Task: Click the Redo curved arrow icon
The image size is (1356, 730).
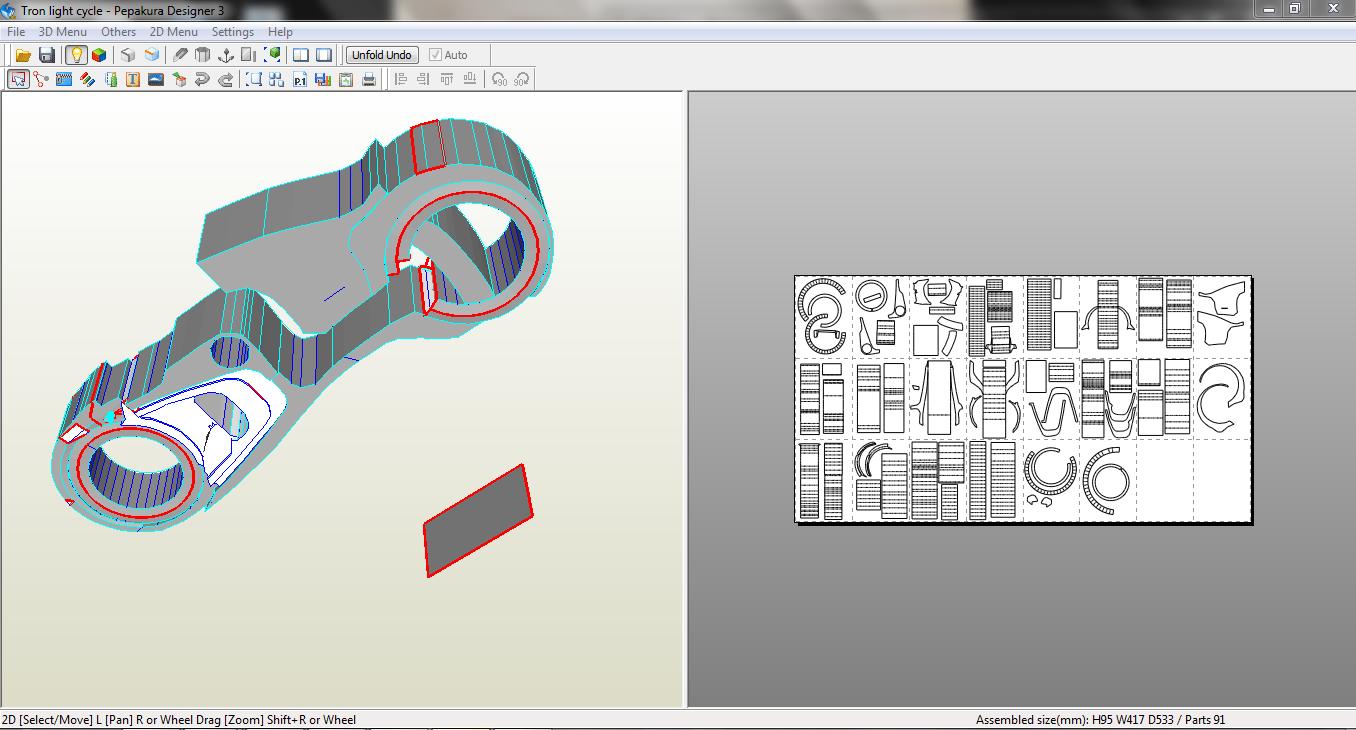Action: [226, 79]
